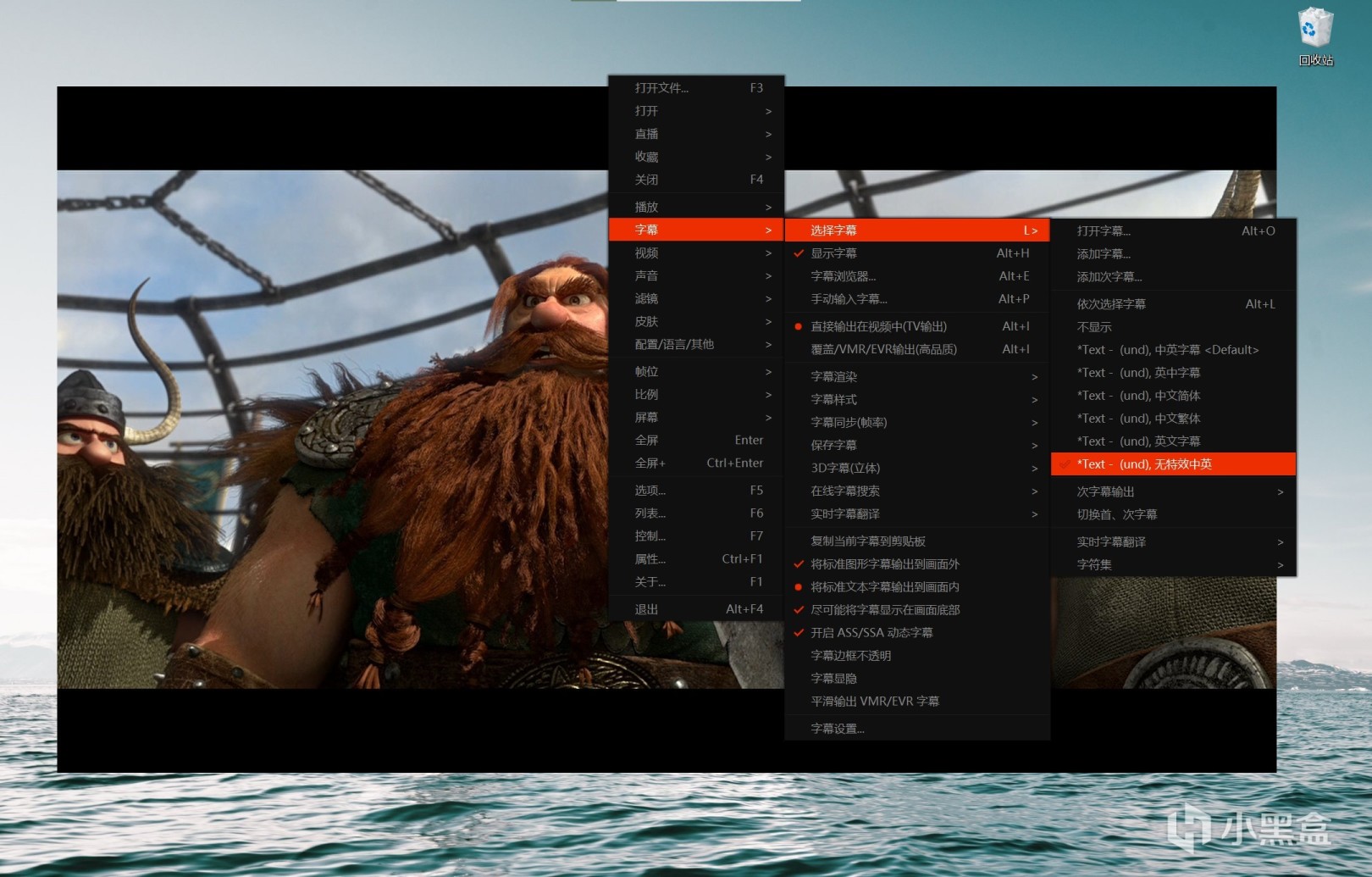Expand 保存字幕 submenu
This screenshot has width=1372, height=877.
tap(917, 445)
